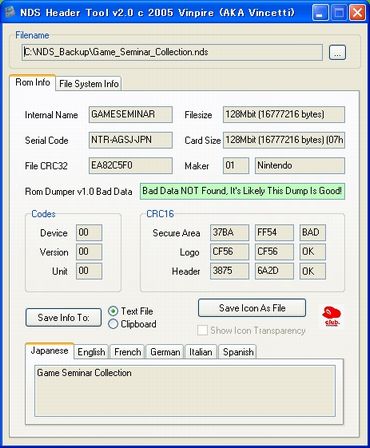This screenshot has height=448, width=370.
Task: Click the Club Nintendo ROM icon image
Action: [x=332, y=316]
